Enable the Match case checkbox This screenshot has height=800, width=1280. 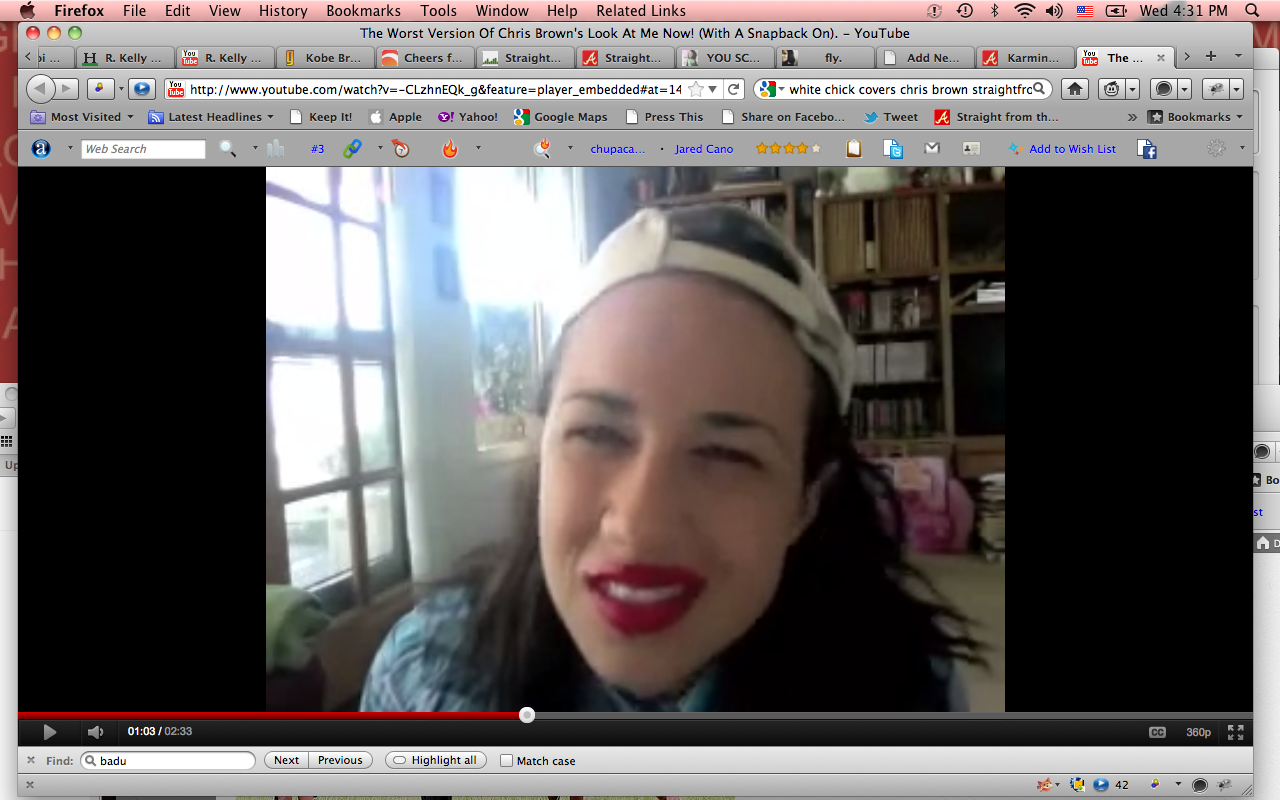(507, 761)
